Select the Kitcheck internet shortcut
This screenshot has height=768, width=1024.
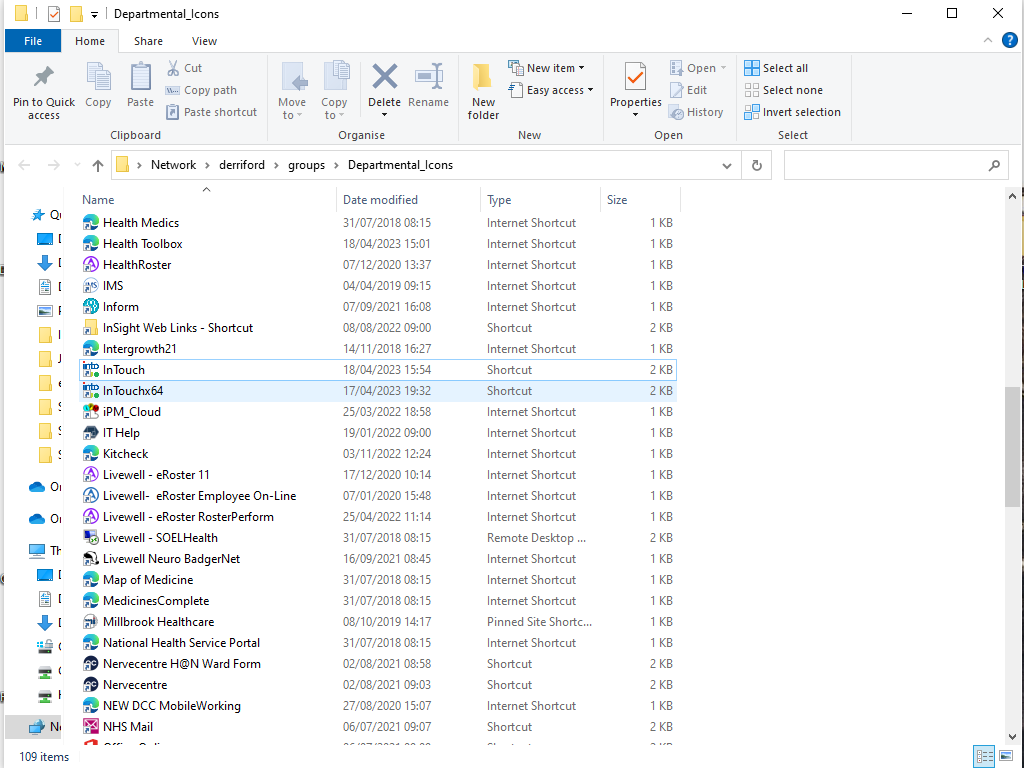(x=377, y=454)
